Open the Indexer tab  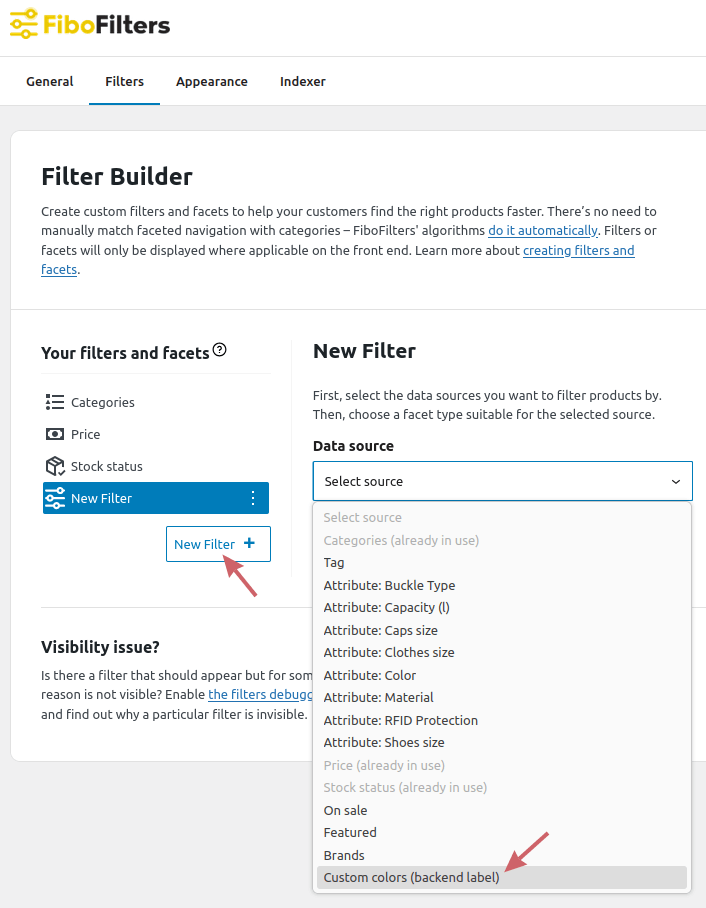[x=303, y=81]
